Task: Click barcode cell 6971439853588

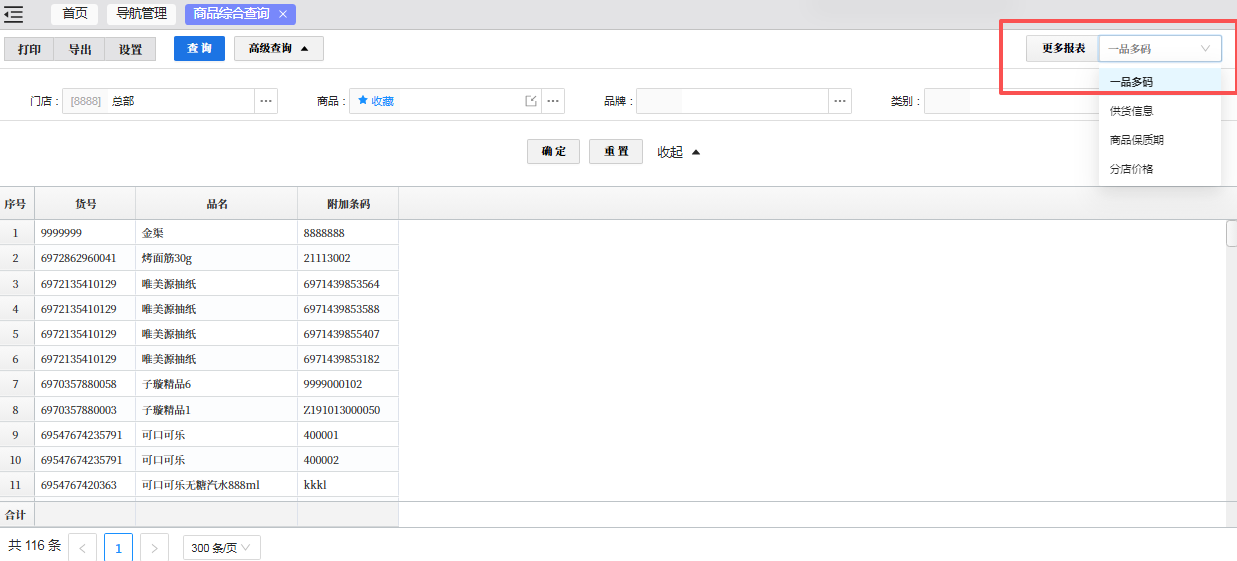Action: point(348,309)
